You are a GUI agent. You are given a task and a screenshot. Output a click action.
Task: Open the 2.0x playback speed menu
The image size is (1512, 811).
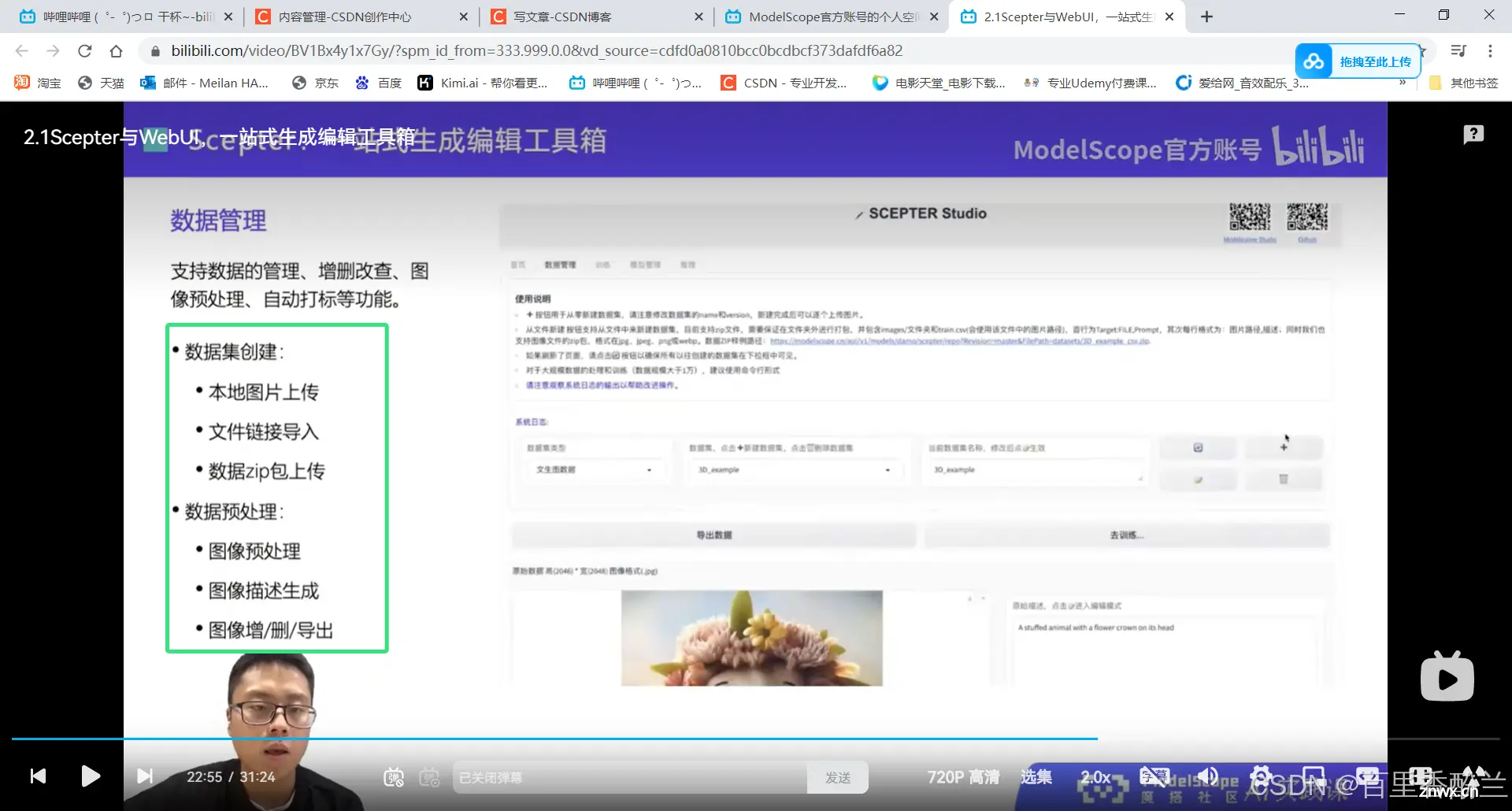(1095, 777)
